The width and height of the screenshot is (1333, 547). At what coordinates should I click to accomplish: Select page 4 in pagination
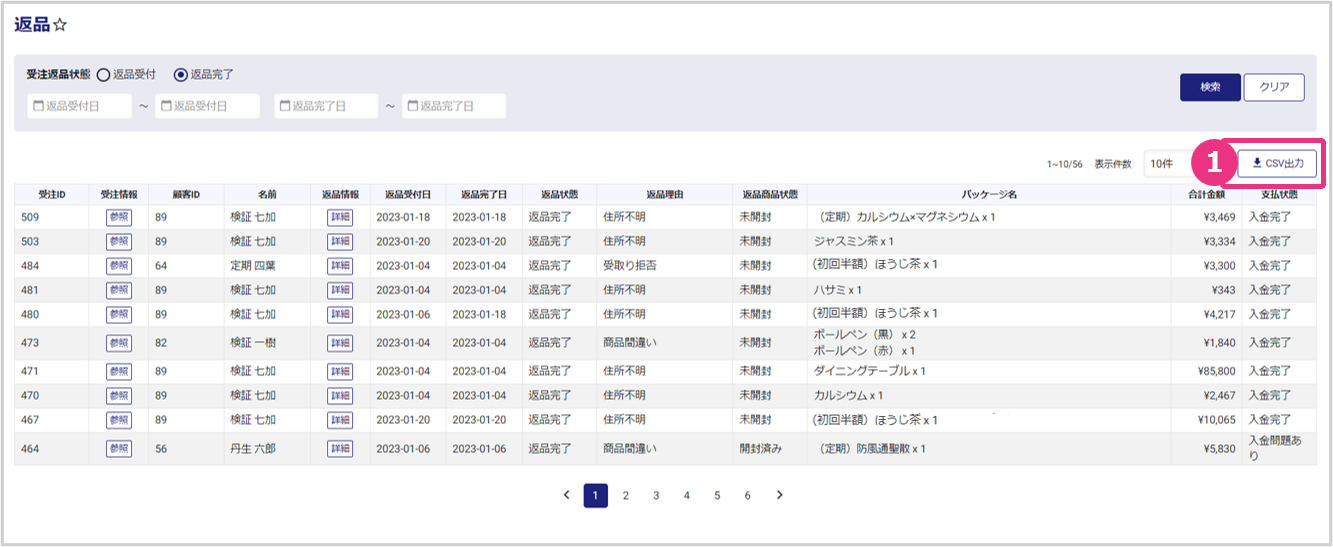pyautogui.click(x=687, y=495)
